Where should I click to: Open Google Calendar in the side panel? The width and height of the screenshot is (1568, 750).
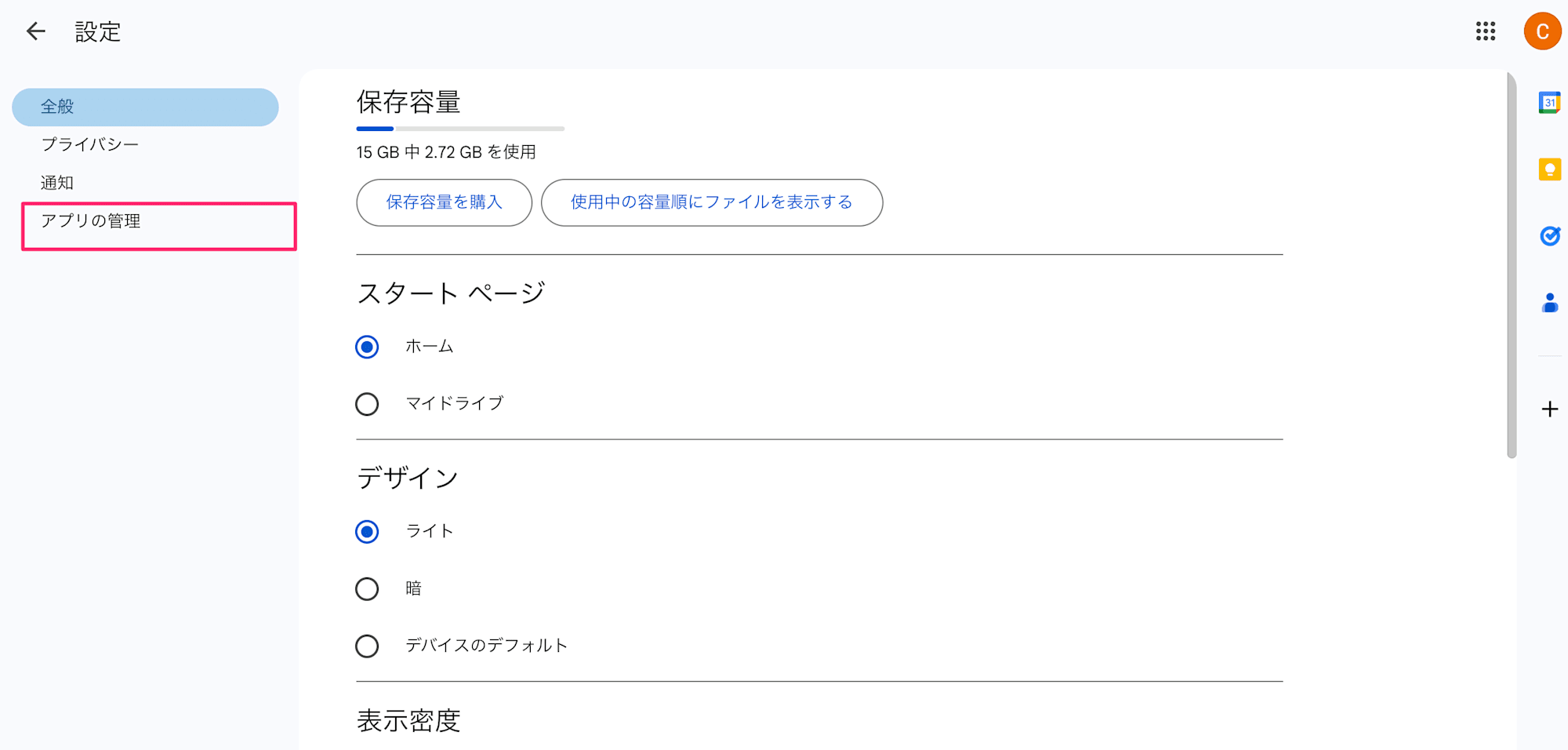click(1550, 103)
